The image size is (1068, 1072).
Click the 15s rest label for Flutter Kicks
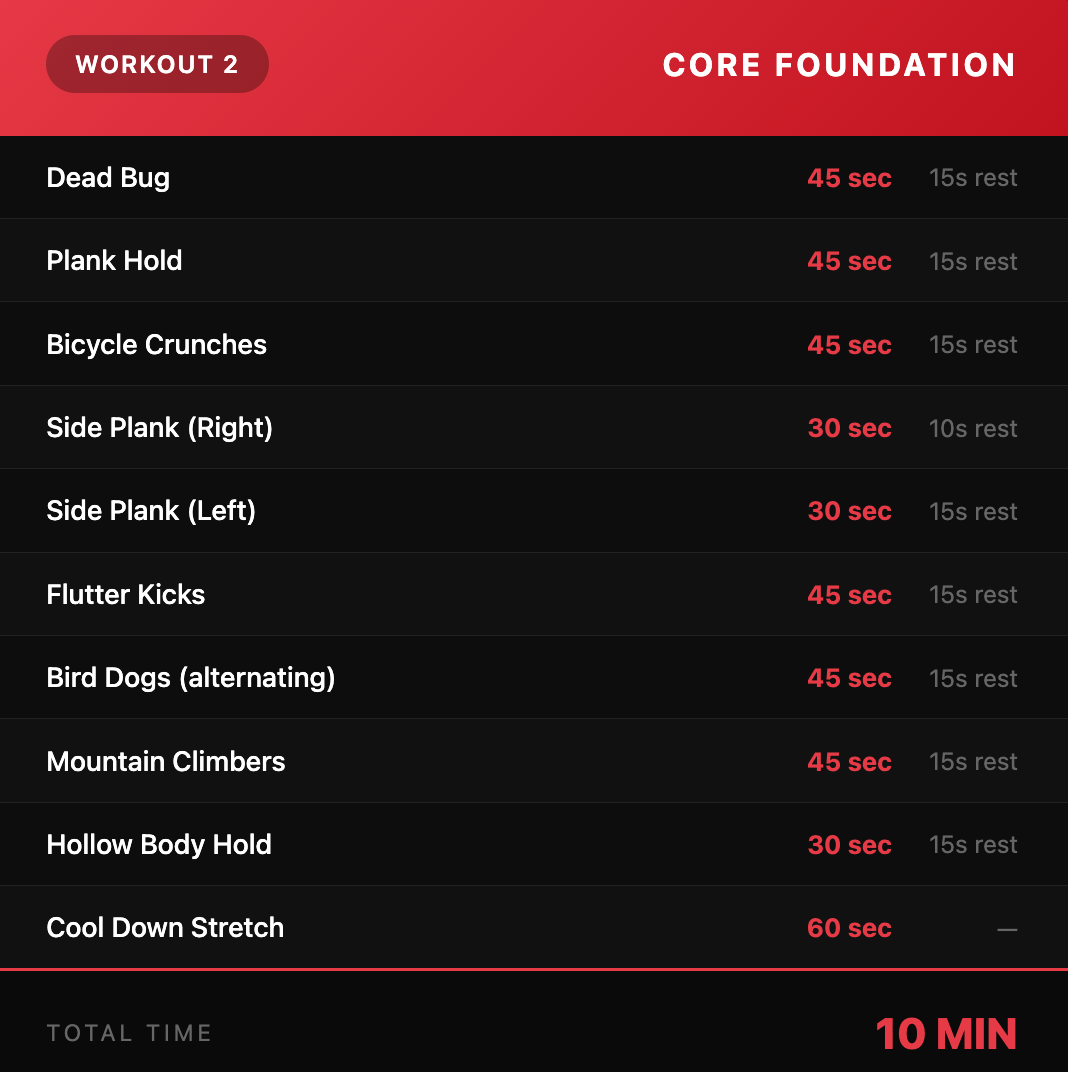click(973, 595)
